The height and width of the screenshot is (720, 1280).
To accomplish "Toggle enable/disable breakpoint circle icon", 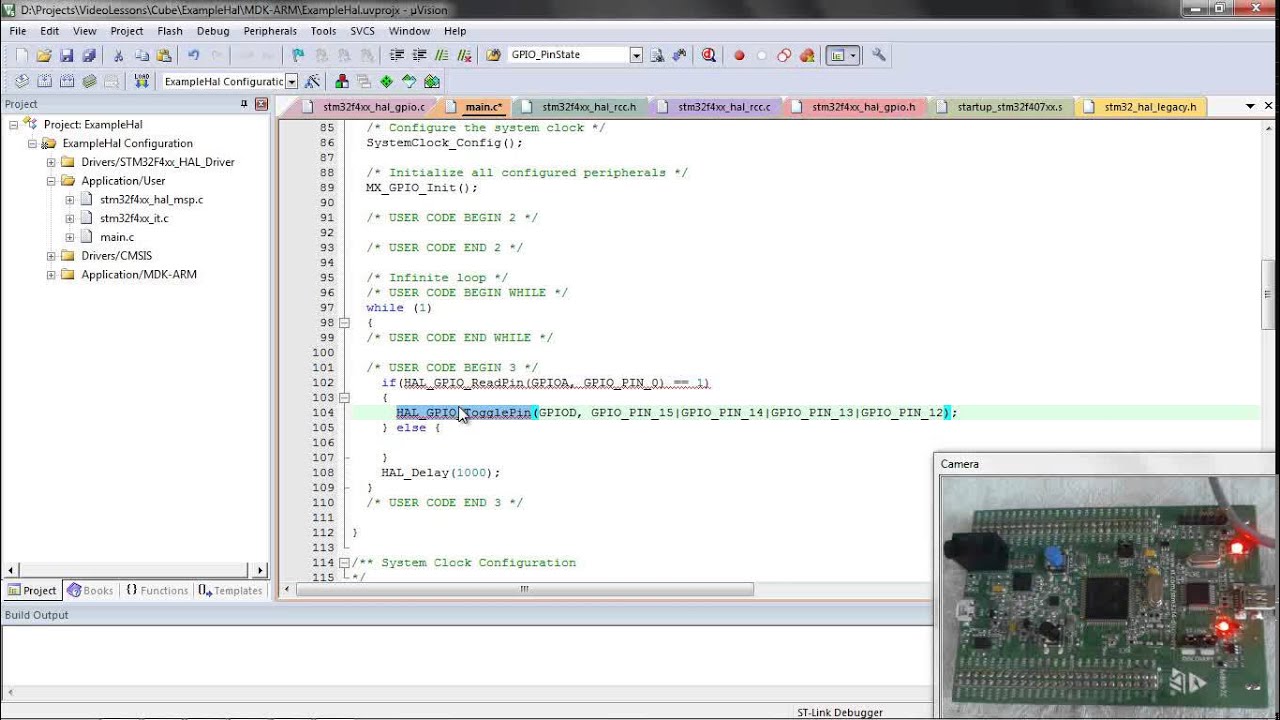I will click(762, 55).
